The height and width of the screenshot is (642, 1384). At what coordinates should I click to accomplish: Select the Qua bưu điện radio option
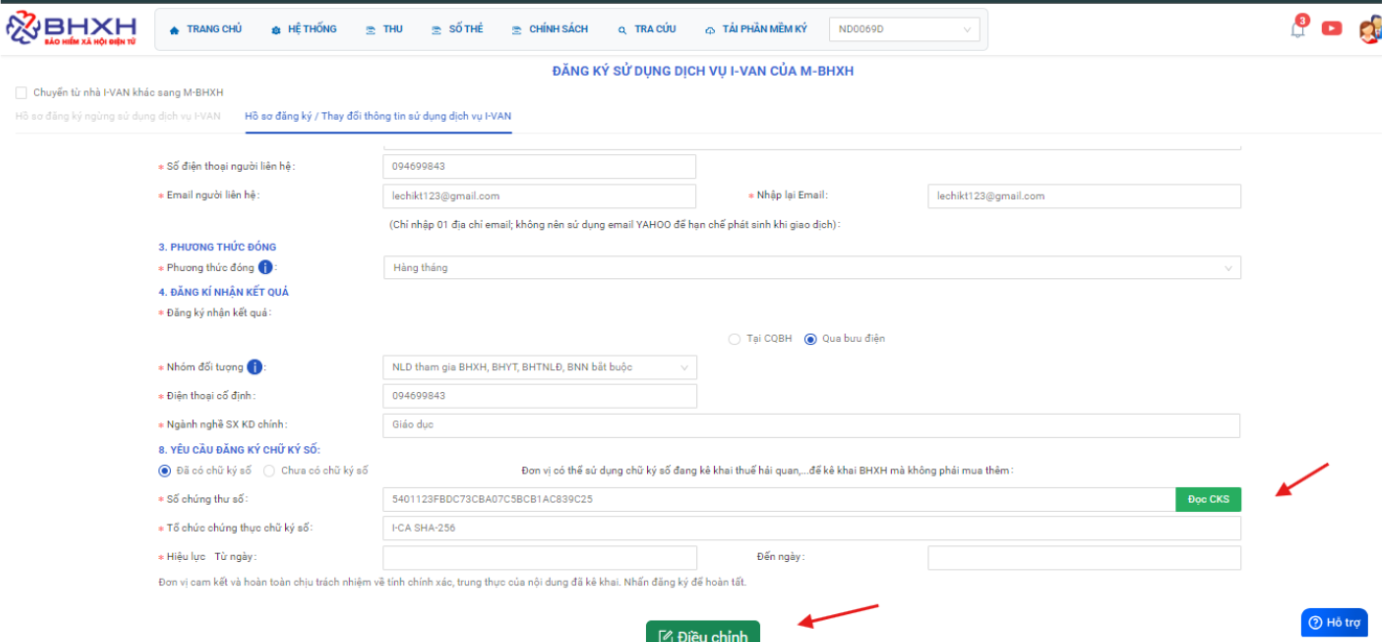tap(811, 339)
